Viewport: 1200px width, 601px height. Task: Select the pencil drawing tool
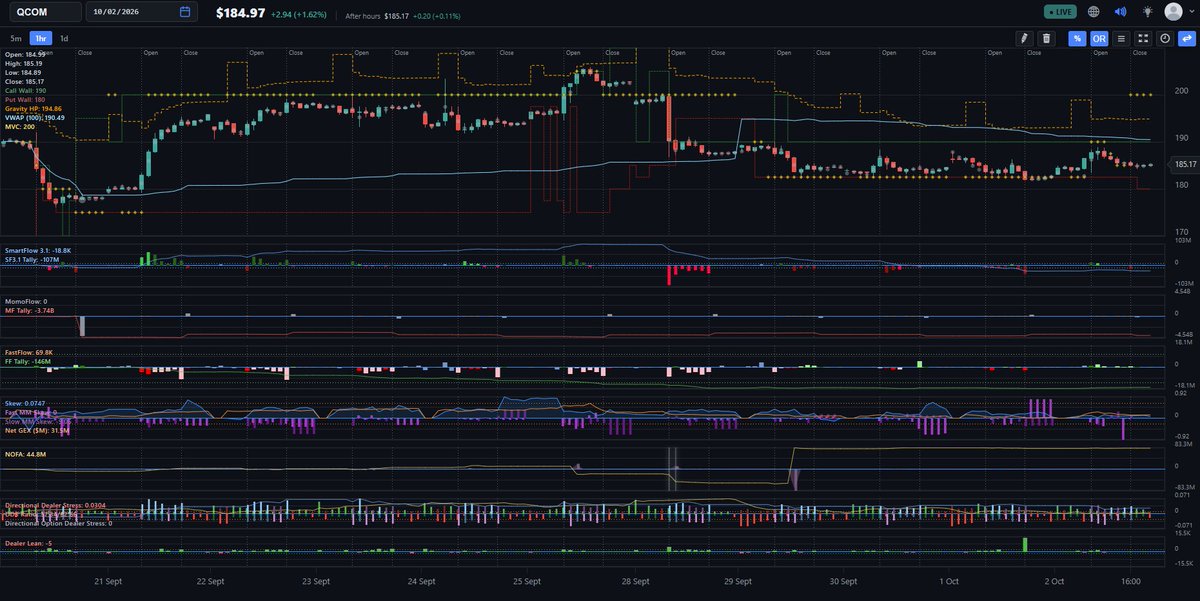point(1023,38)
